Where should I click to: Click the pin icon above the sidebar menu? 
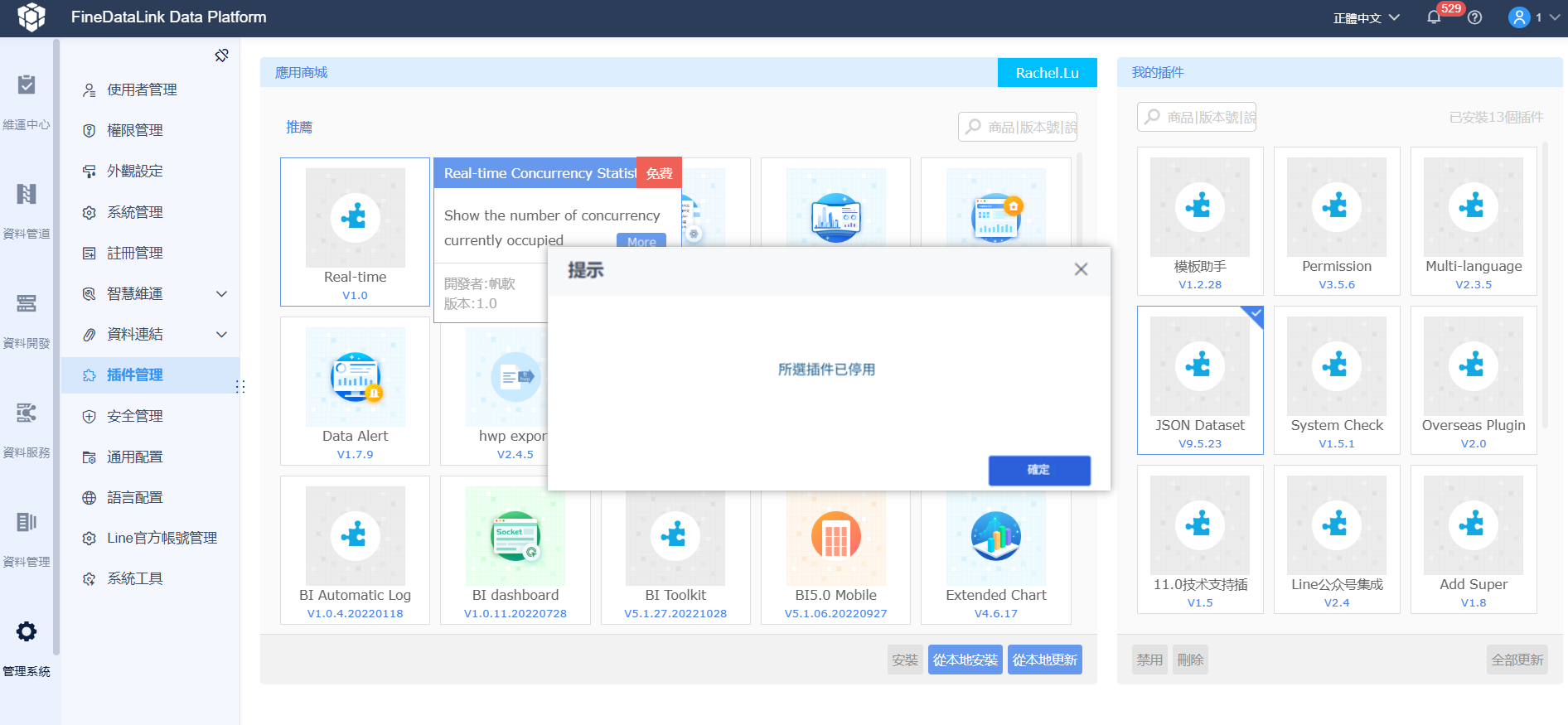221,56
